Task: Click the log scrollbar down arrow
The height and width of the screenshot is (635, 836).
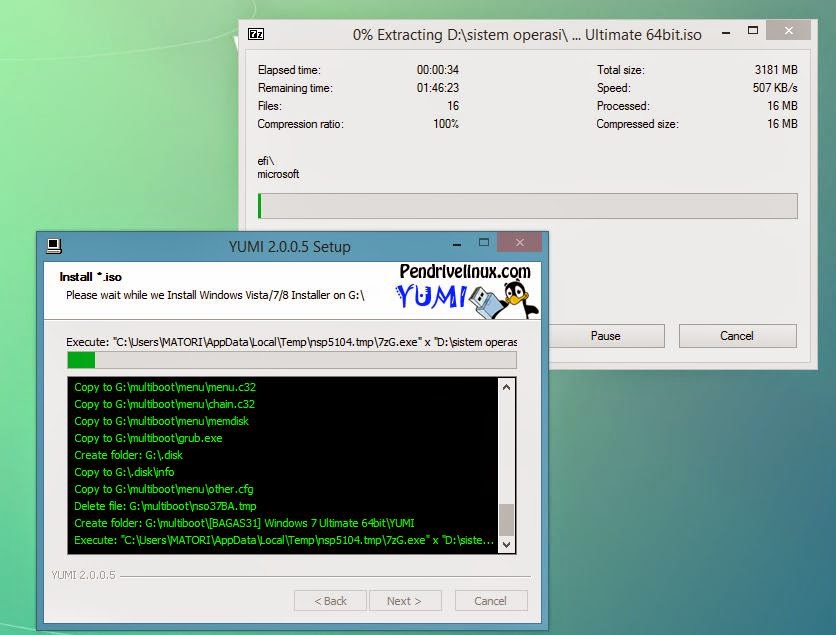Action: pos(507,544)
